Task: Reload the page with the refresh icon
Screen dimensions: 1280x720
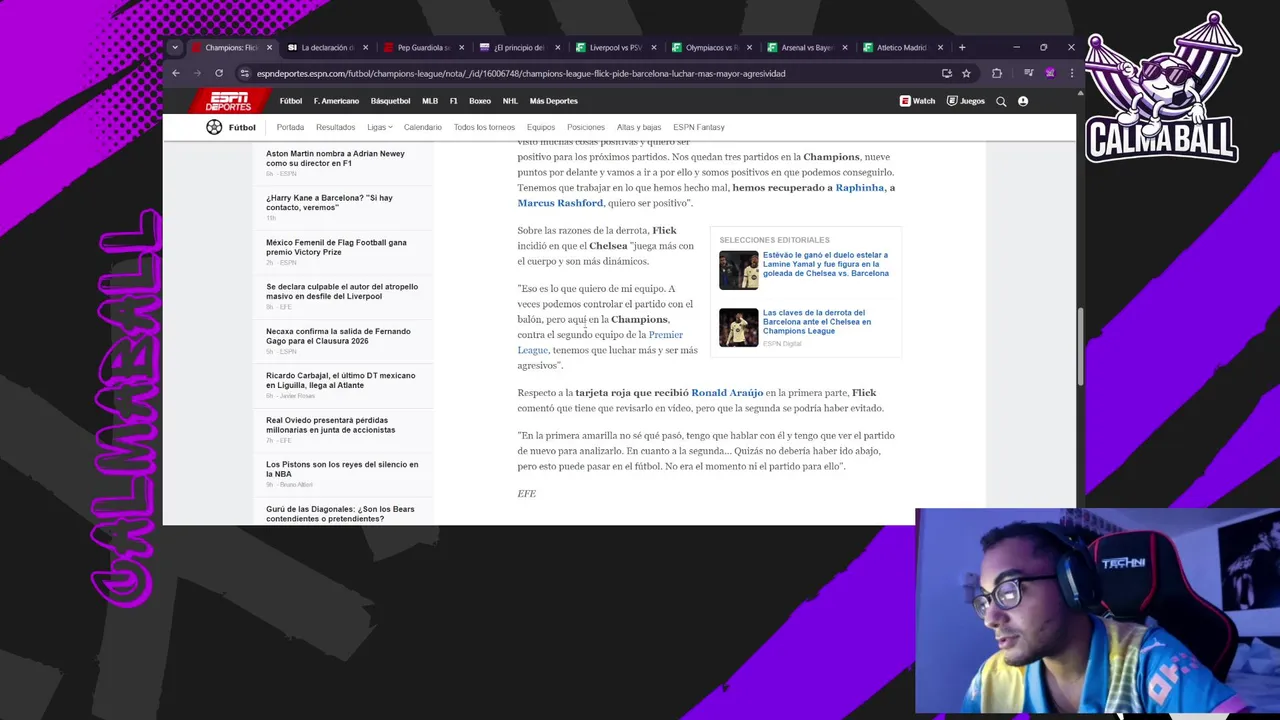Action: (219, 73)
